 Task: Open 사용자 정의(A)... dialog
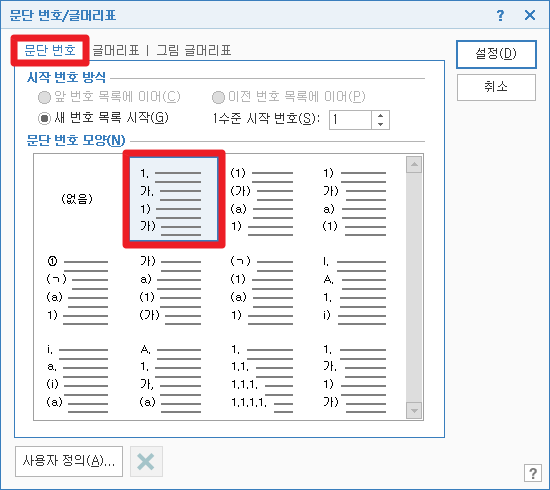click(69, 461)
